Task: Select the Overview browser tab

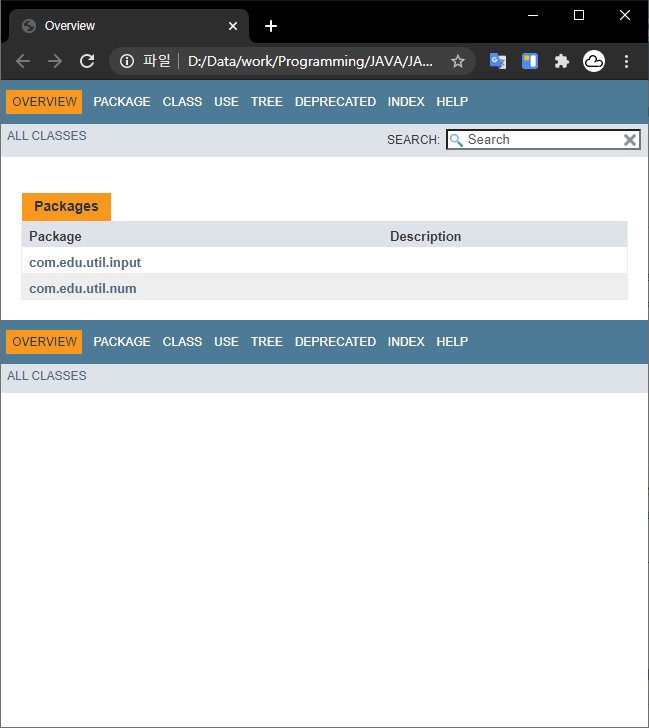Action: (129, 26)
